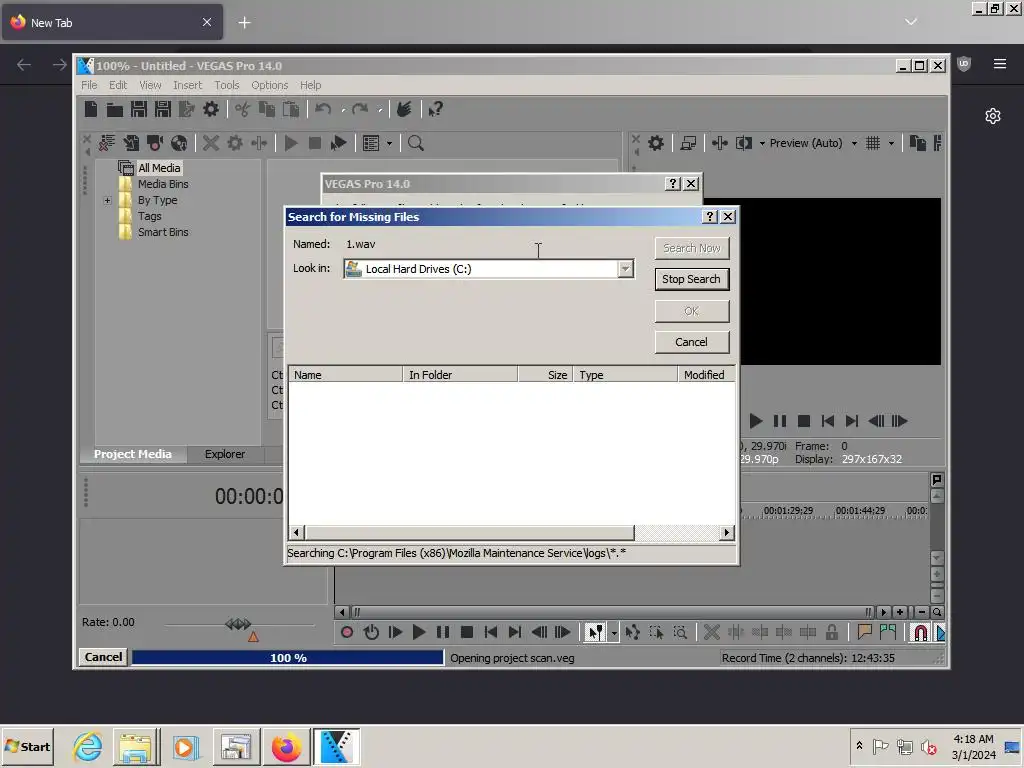Open the Edit tool selector dropdown arrow
The image size is (1024, 768).
point(613,632)
